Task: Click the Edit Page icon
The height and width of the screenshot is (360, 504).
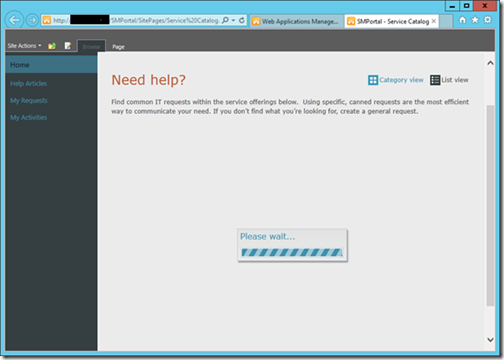Action: click(x=68, y=46)
